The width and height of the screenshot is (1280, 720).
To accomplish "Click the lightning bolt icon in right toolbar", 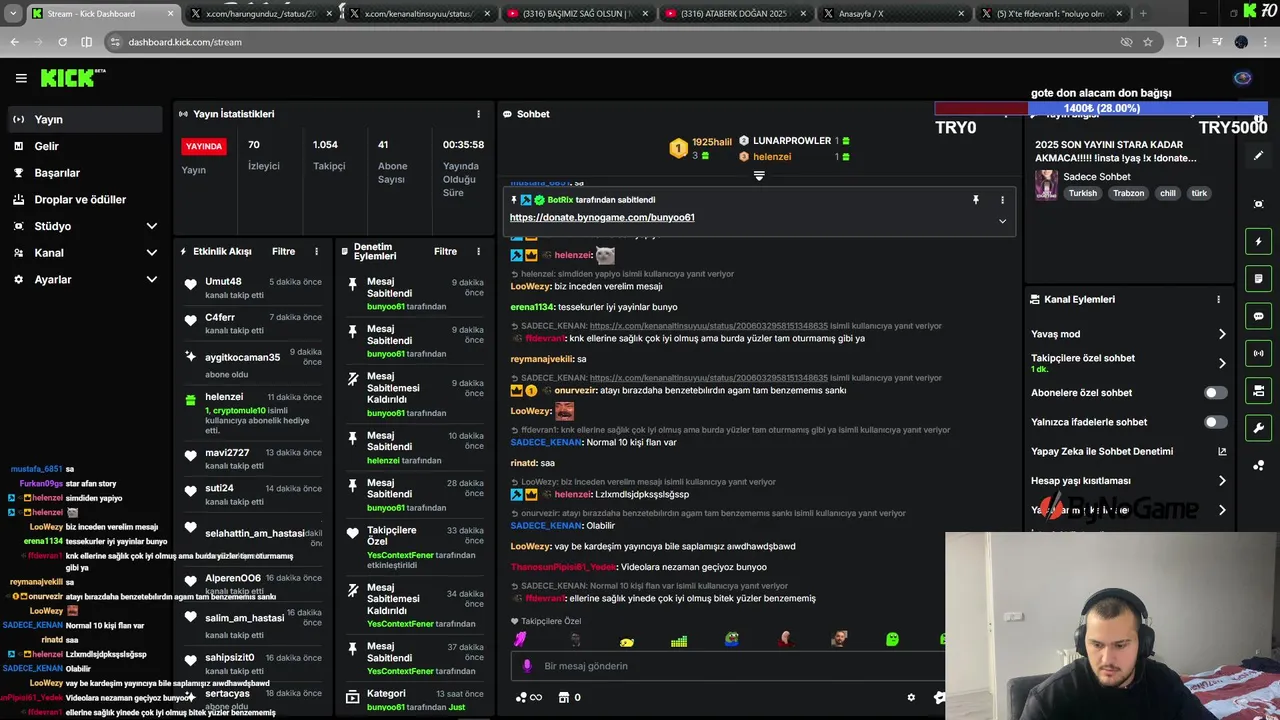I will 1258,241.
